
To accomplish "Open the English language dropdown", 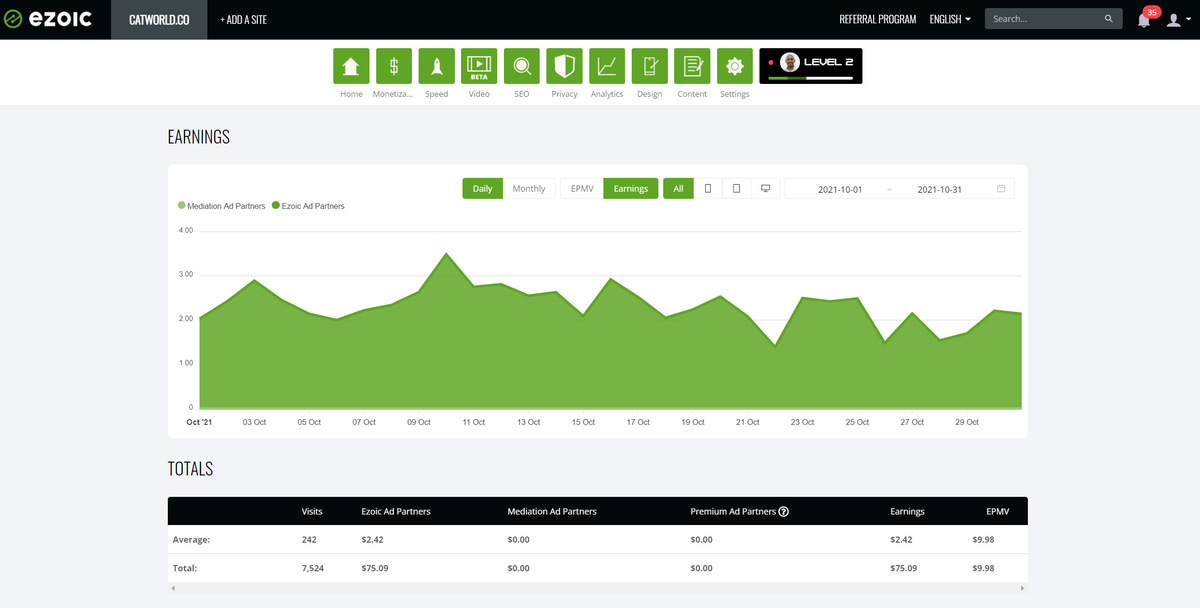I will click(x=950, y=19).
